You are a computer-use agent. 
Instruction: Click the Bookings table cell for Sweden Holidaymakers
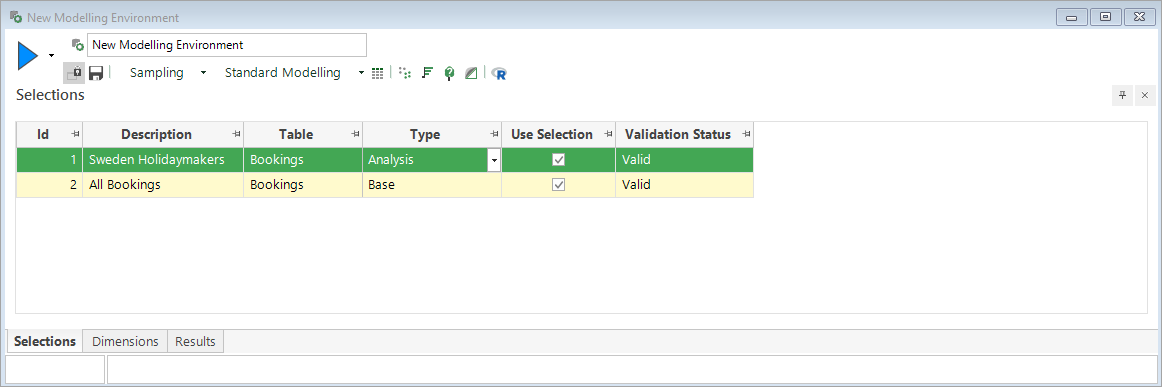pyautogui.click(x=303, y=159)
